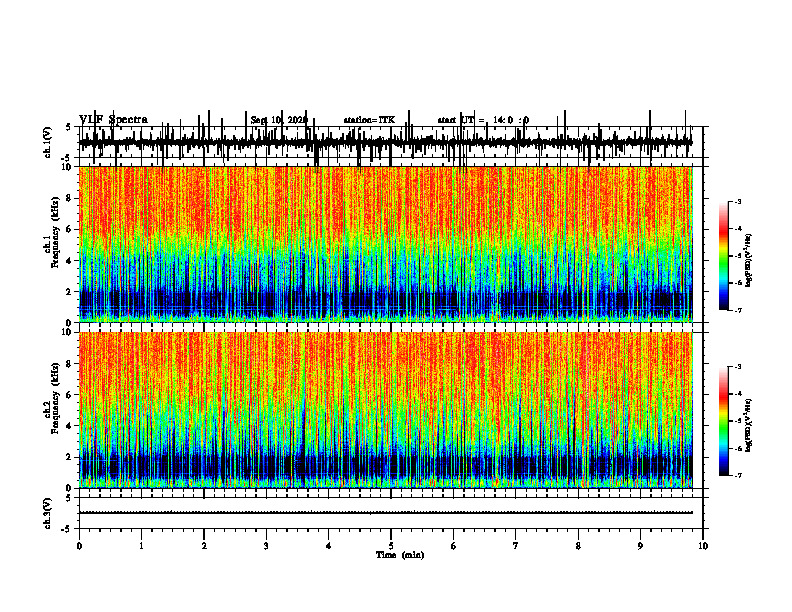Click the "-3" value on ch.2 color bar
Image resolution: width=792 pixels, height=612 pixels.
[x=738, y=367]
